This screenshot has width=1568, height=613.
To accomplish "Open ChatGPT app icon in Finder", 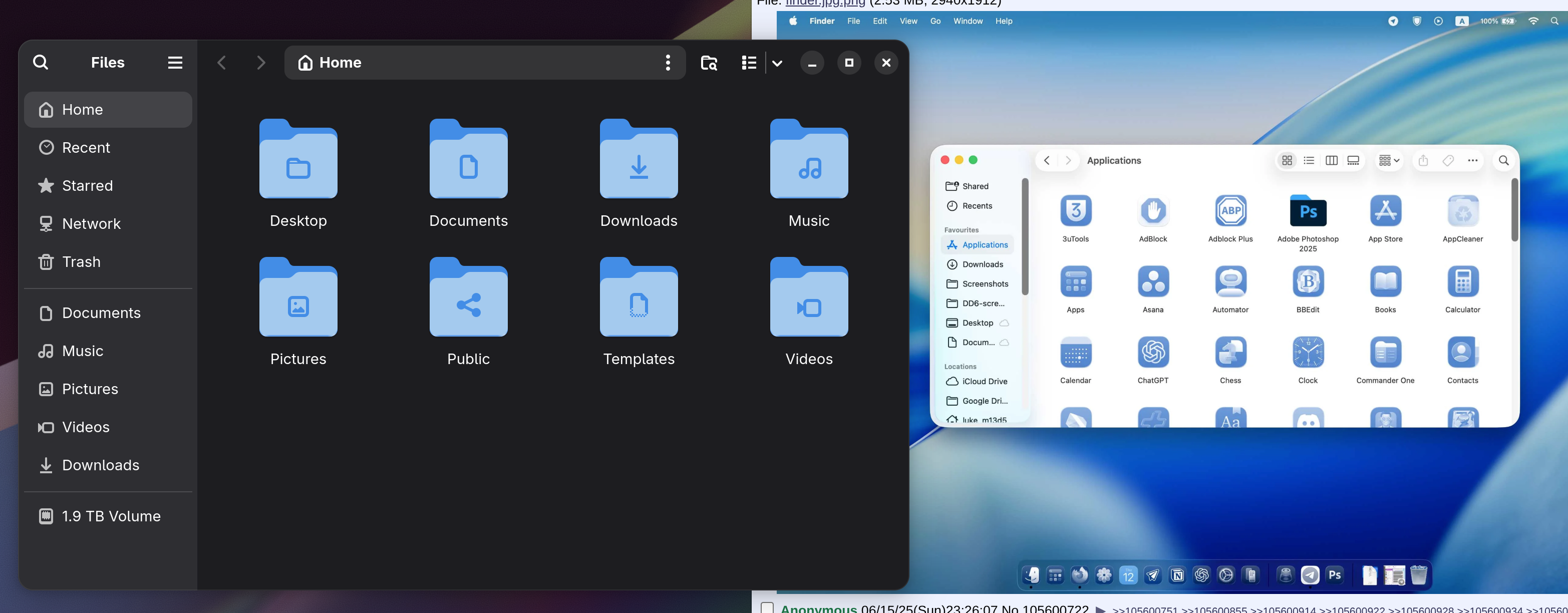I will 1153,353.
